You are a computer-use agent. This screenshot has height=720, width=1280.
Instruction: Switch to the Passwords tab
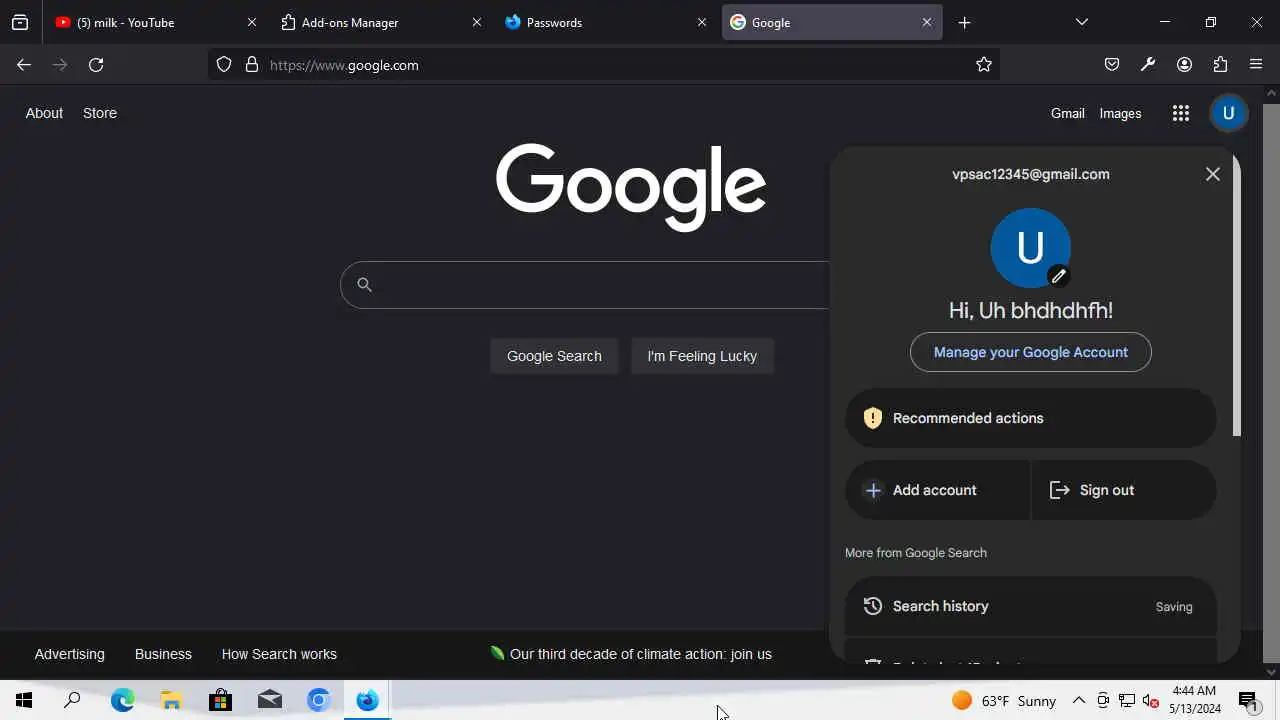[605, 22]
